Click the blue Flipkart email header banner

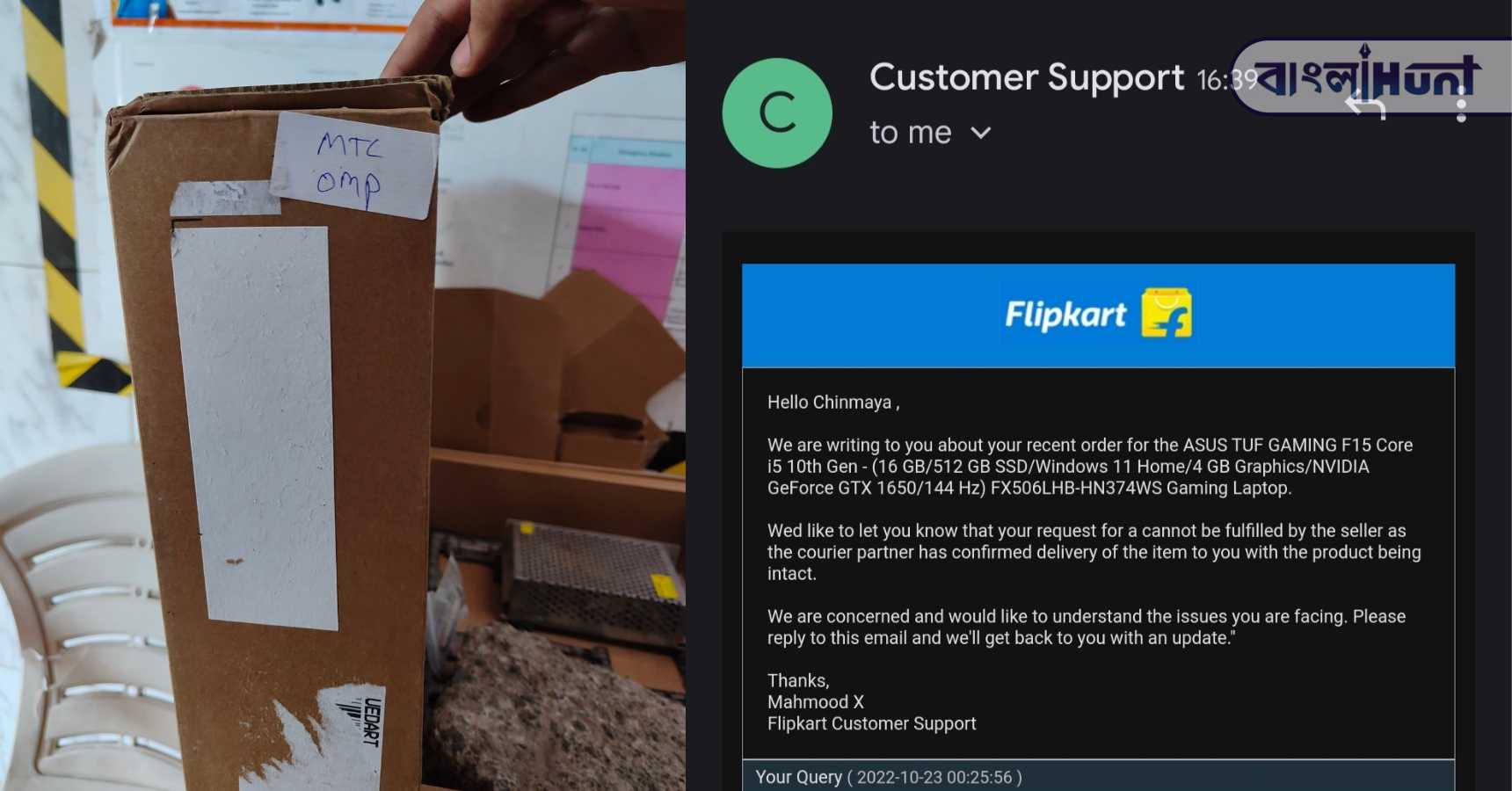click(1098, 315)
